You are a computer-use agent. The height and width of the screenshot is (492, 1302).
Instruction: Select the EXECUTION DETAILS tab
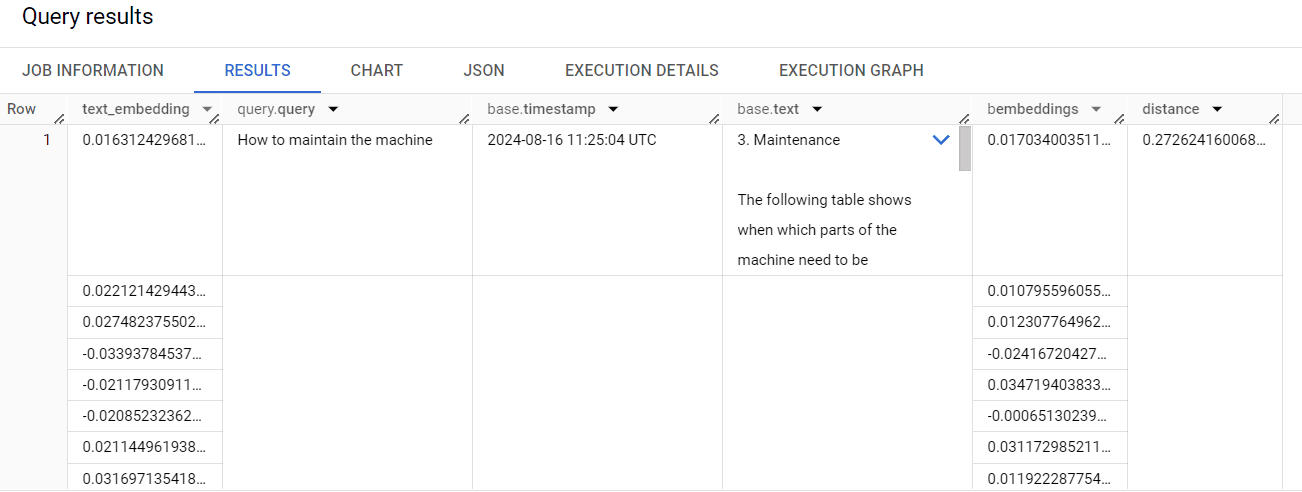(641, 71)
